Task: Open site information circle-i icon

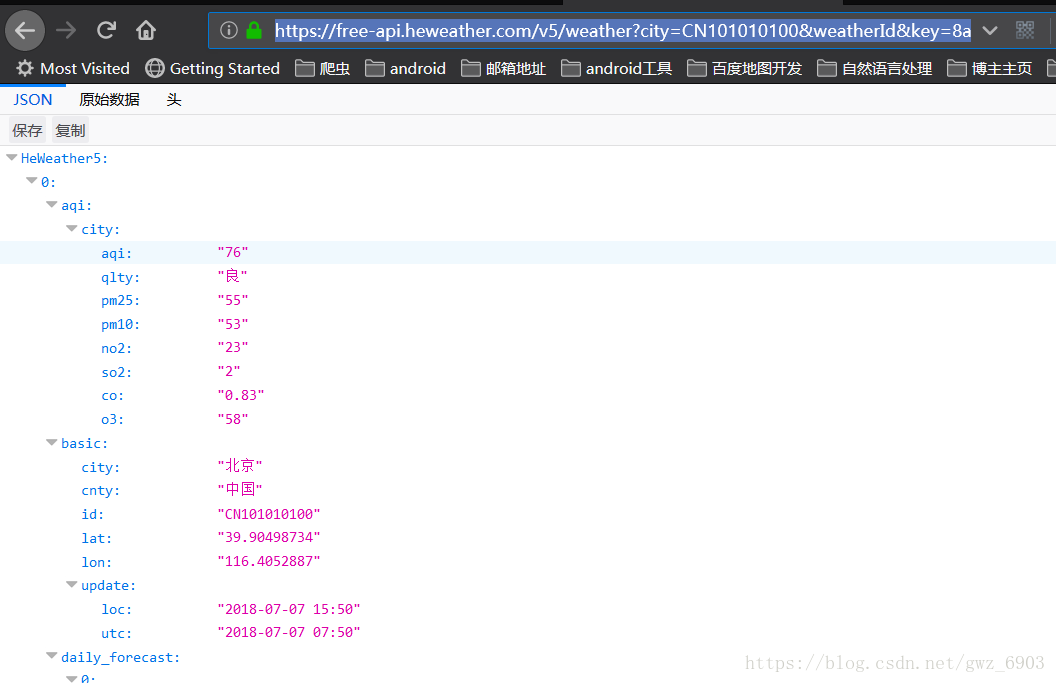Action: point(229,30)
